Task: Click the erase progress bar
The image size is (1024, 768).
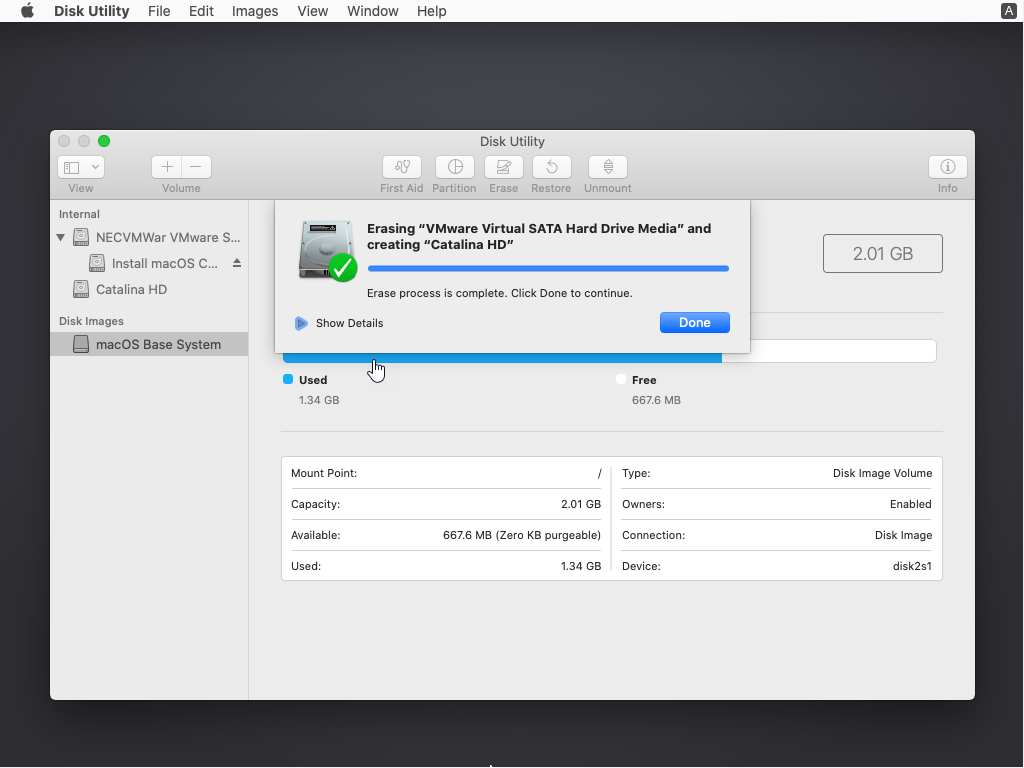Action: (548, 268)
